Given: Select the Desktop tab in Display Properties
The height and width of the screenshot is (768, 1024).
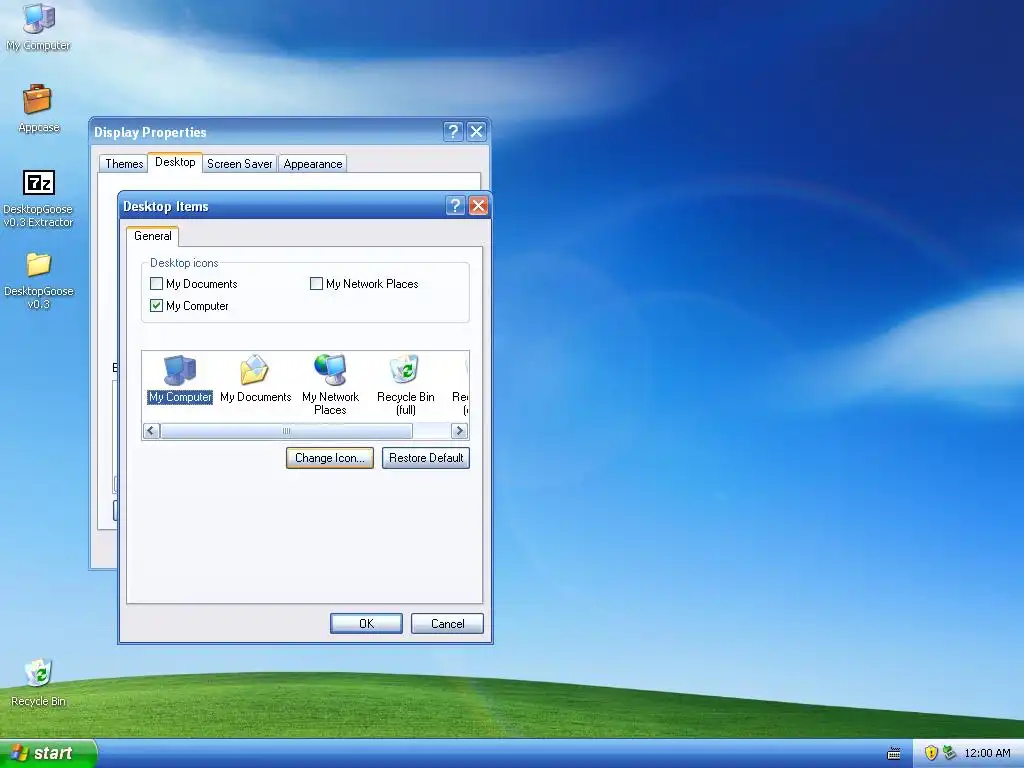Looking at the screenshot, I should [x=175, y=162].
